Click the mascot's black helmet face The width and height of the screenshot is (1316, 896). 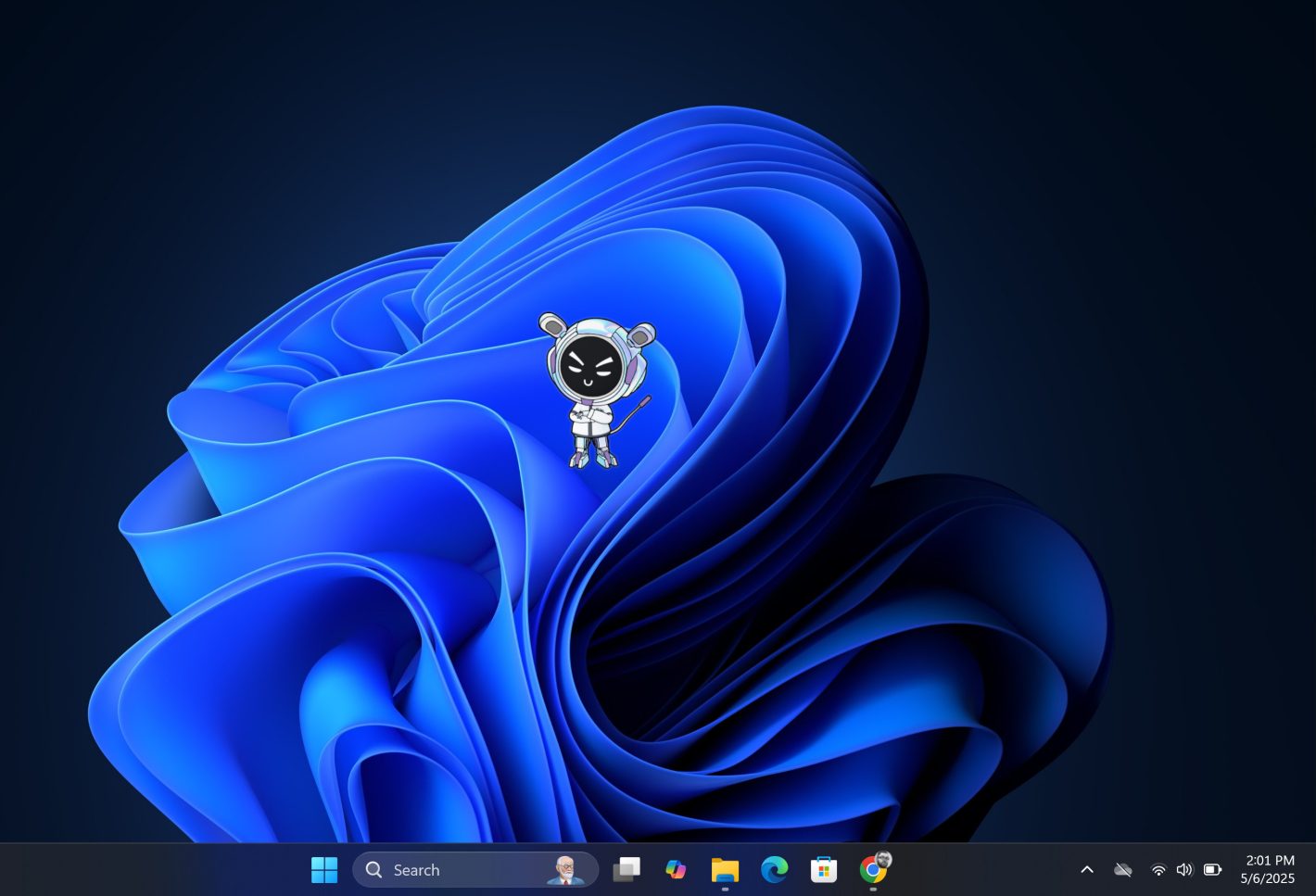(588, 365)
